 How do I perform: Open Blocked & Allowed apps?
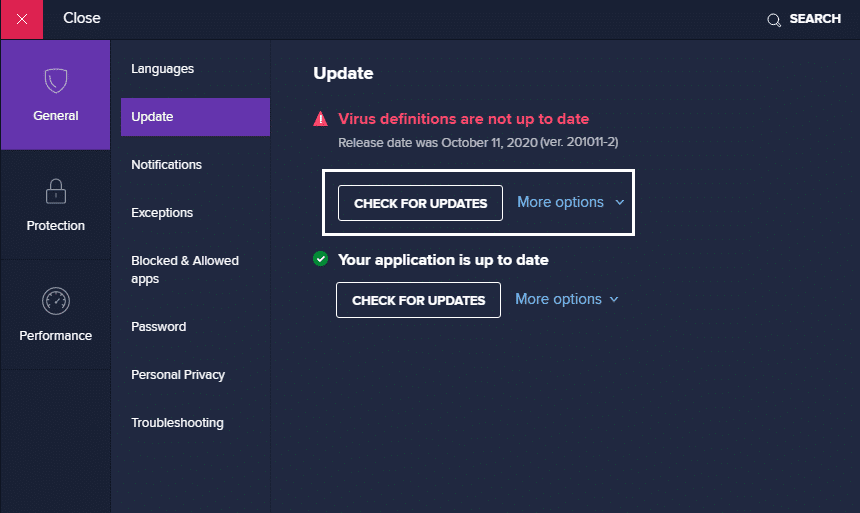pyautogui.click(x=184, y=270)
